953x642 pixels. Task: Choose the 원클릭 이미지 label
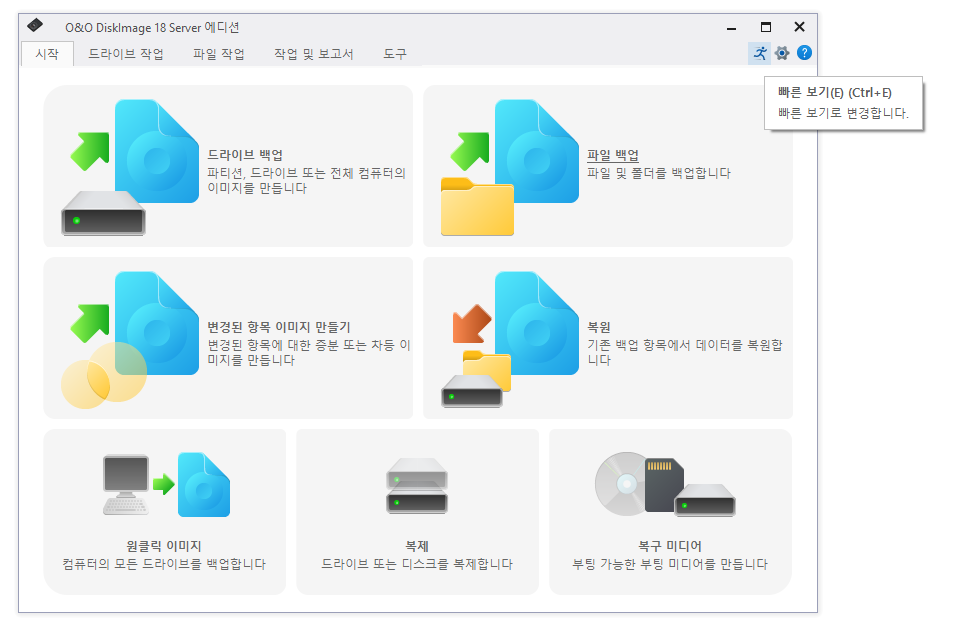click(x=163, y=546)
